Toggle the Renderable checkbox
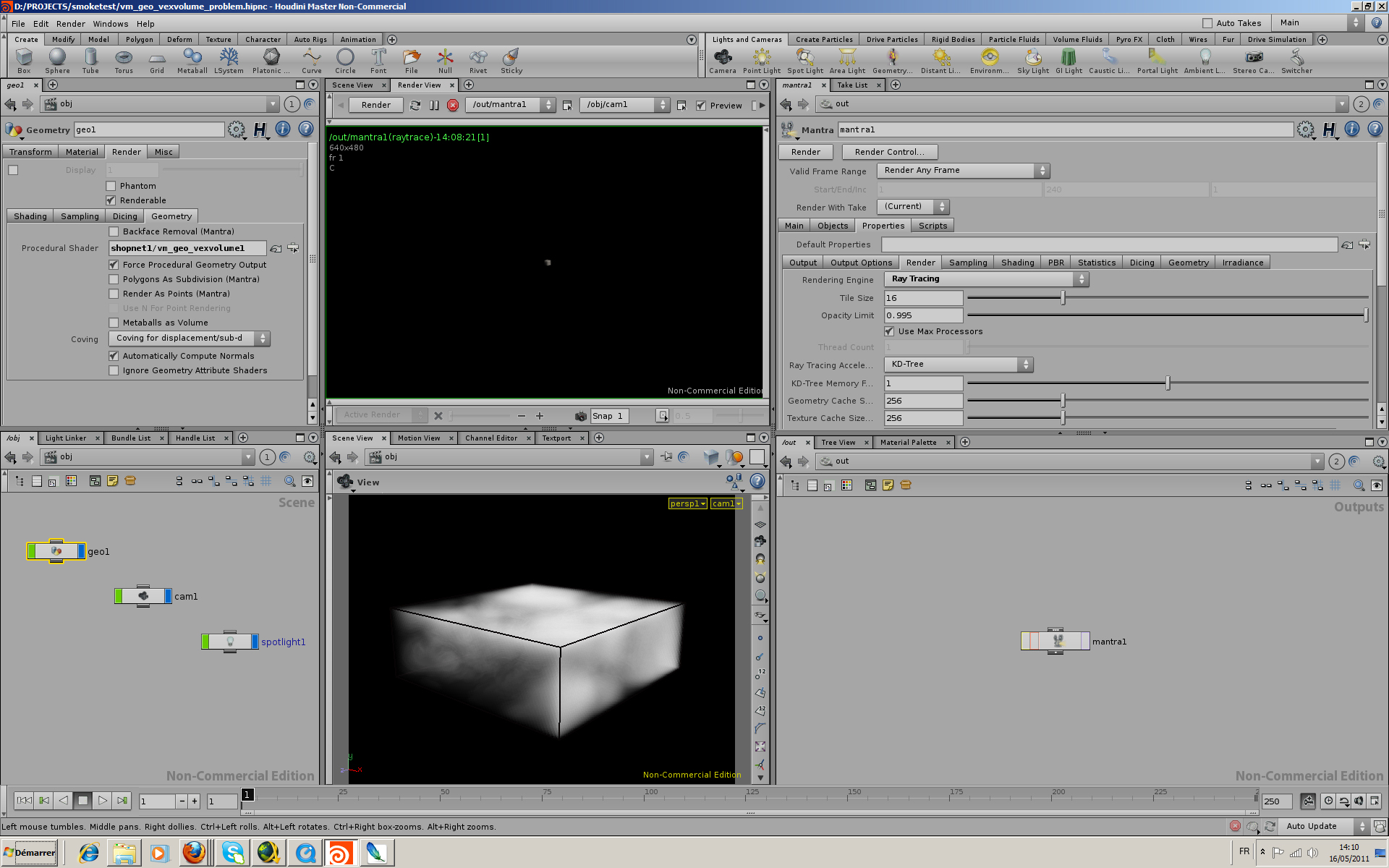Image resolution: width=1389 pixels, height=868 pixels. tap(111, 200)
